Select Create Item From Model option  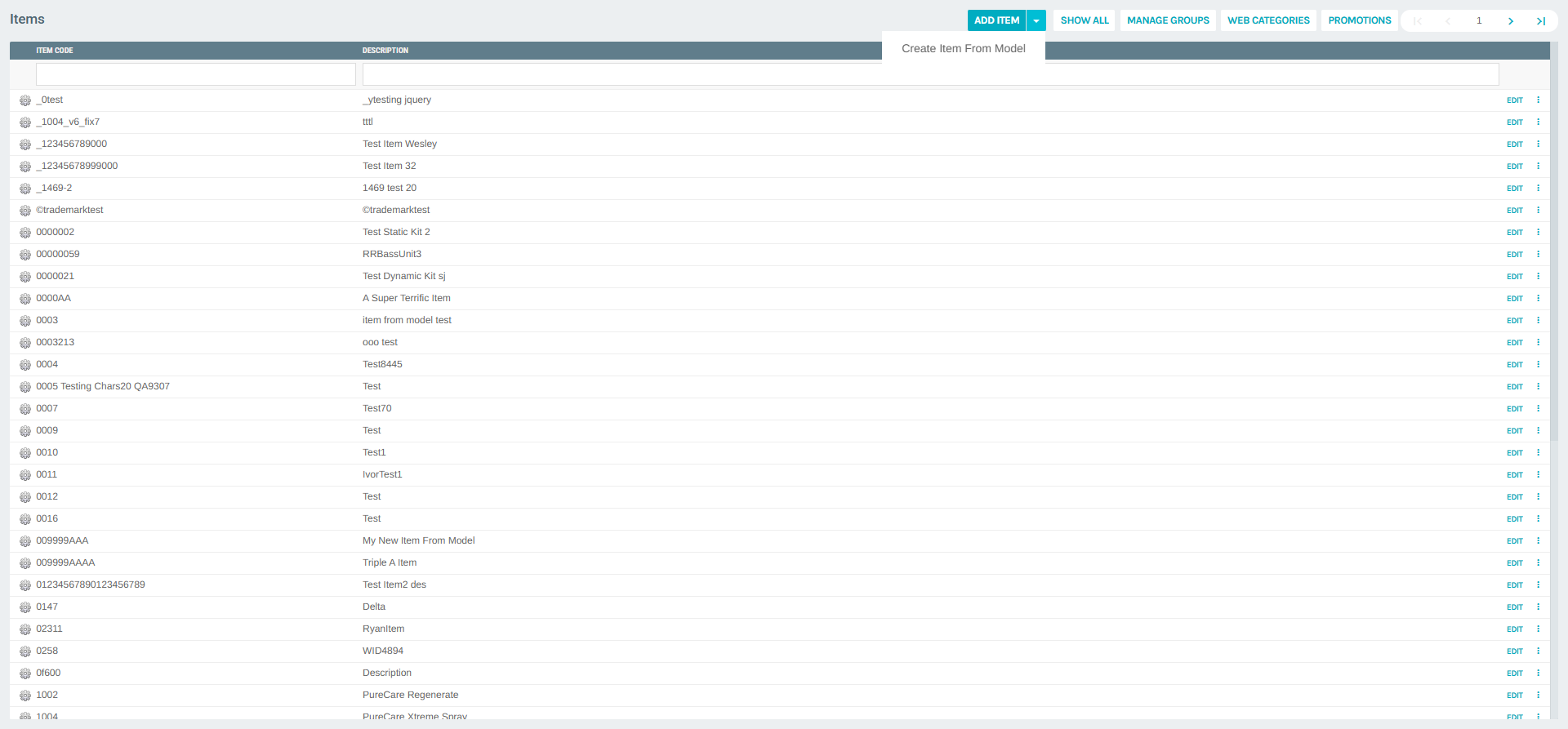pos(963,49)
